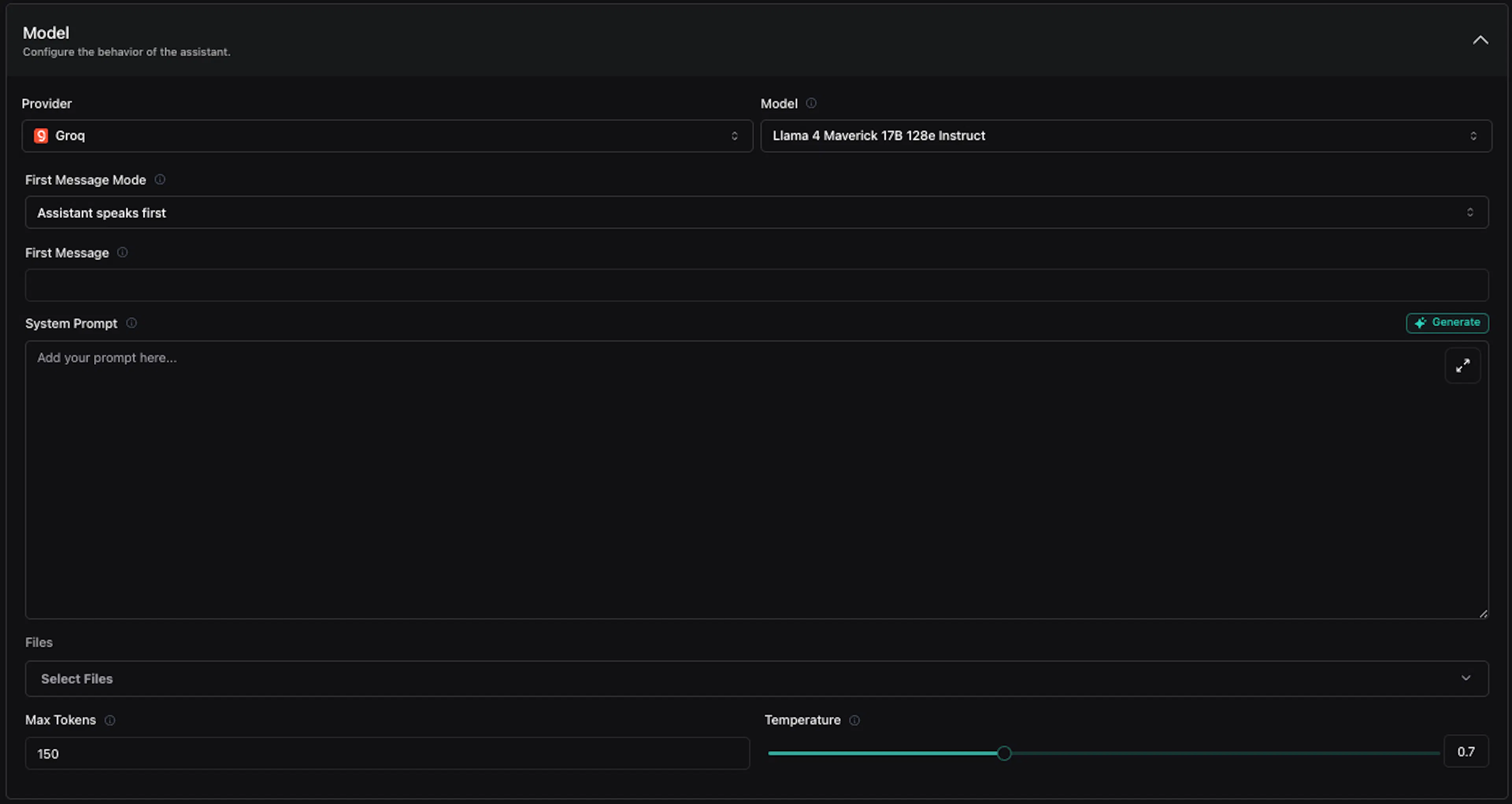Image resolution: width=1512 pixels, height=804 pixels.
Task: Open the Select Files dropdown
Action: 756,678
